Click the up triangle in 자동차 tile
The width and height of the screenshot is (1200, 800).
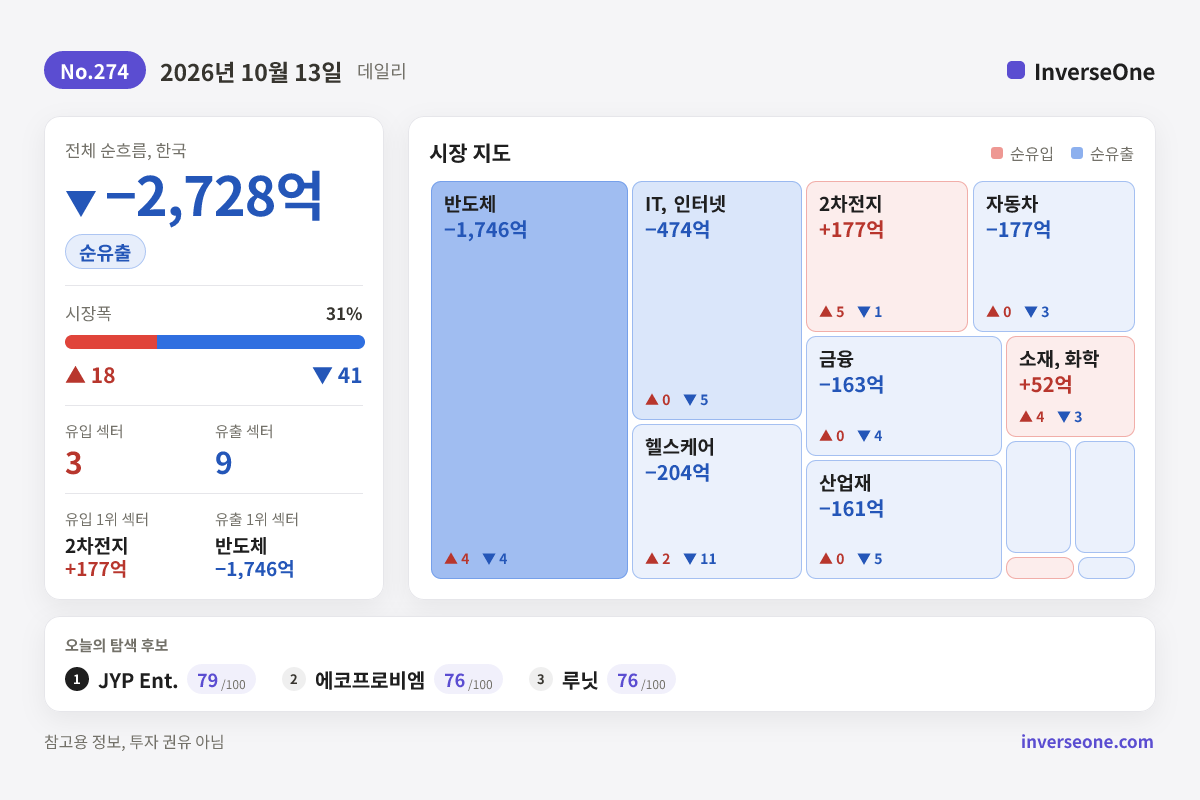tap(993, 311)
